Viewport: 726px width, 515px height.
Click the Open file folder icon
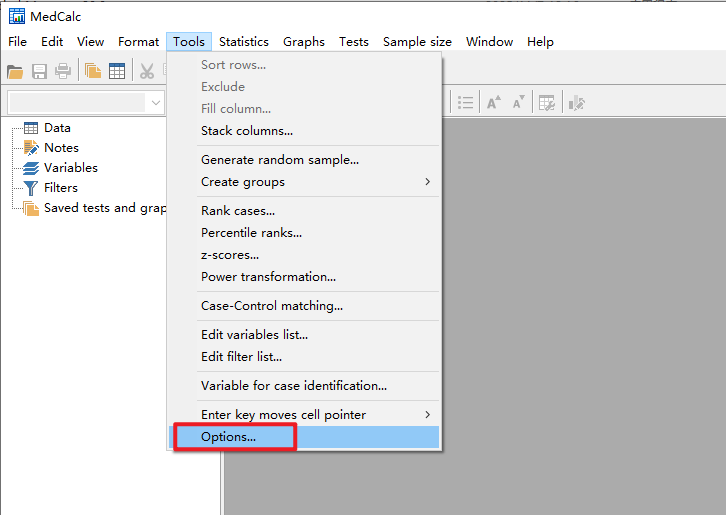point(15,71)
